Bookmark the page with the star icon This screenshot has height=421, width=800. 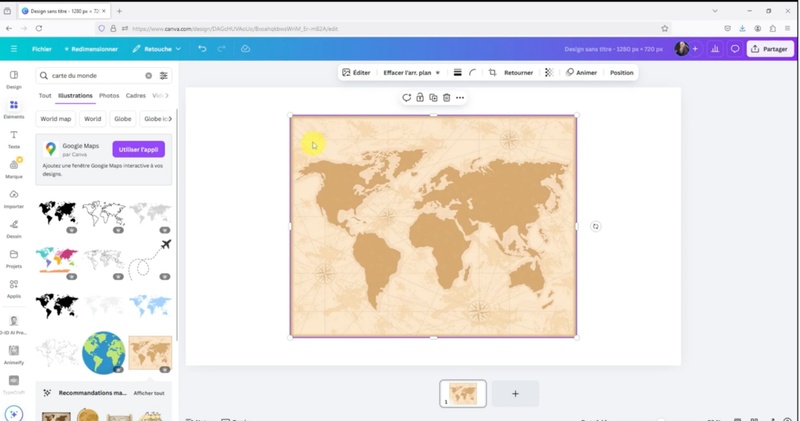tap(665, 29)
